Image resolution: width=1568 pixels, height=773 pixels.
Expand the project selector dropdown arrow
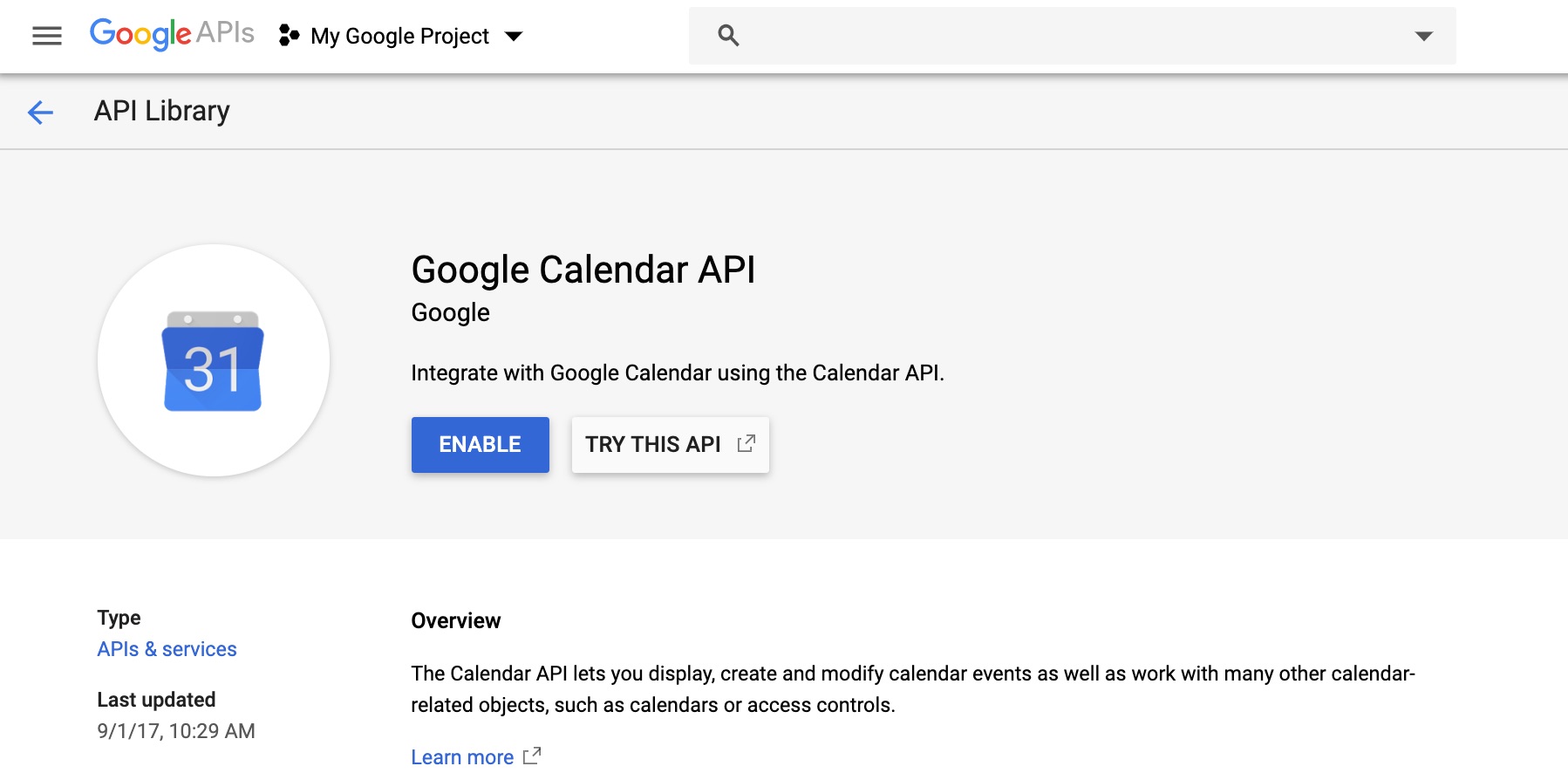(514, 36)
